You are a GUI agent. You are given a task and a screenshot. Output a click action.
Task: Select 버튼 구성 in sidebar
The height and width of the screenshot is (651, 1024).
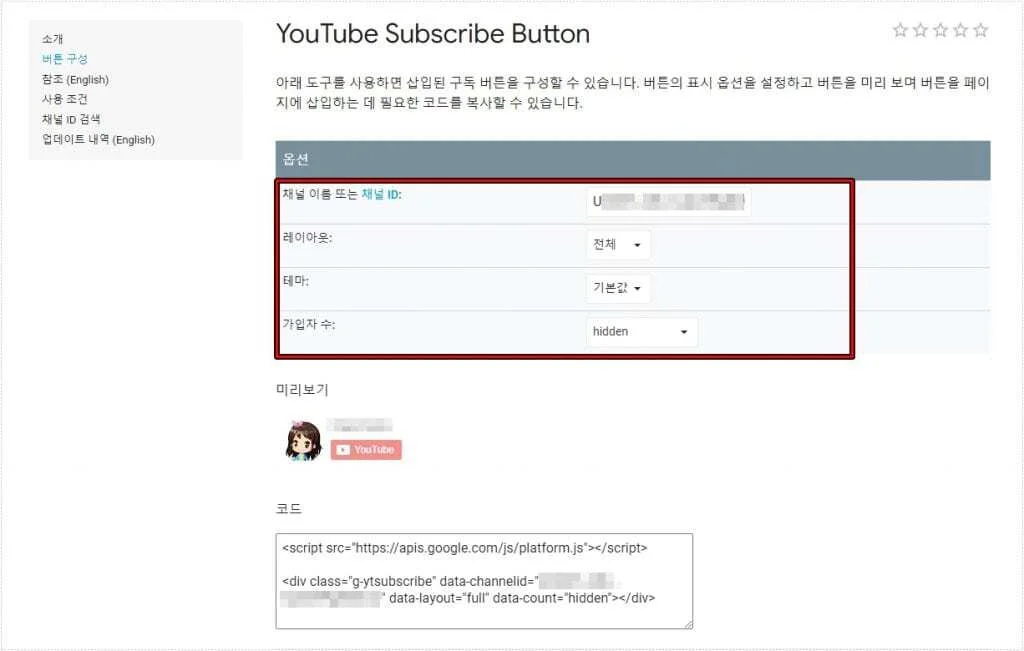pyautogui.click(x=65, y=59)
